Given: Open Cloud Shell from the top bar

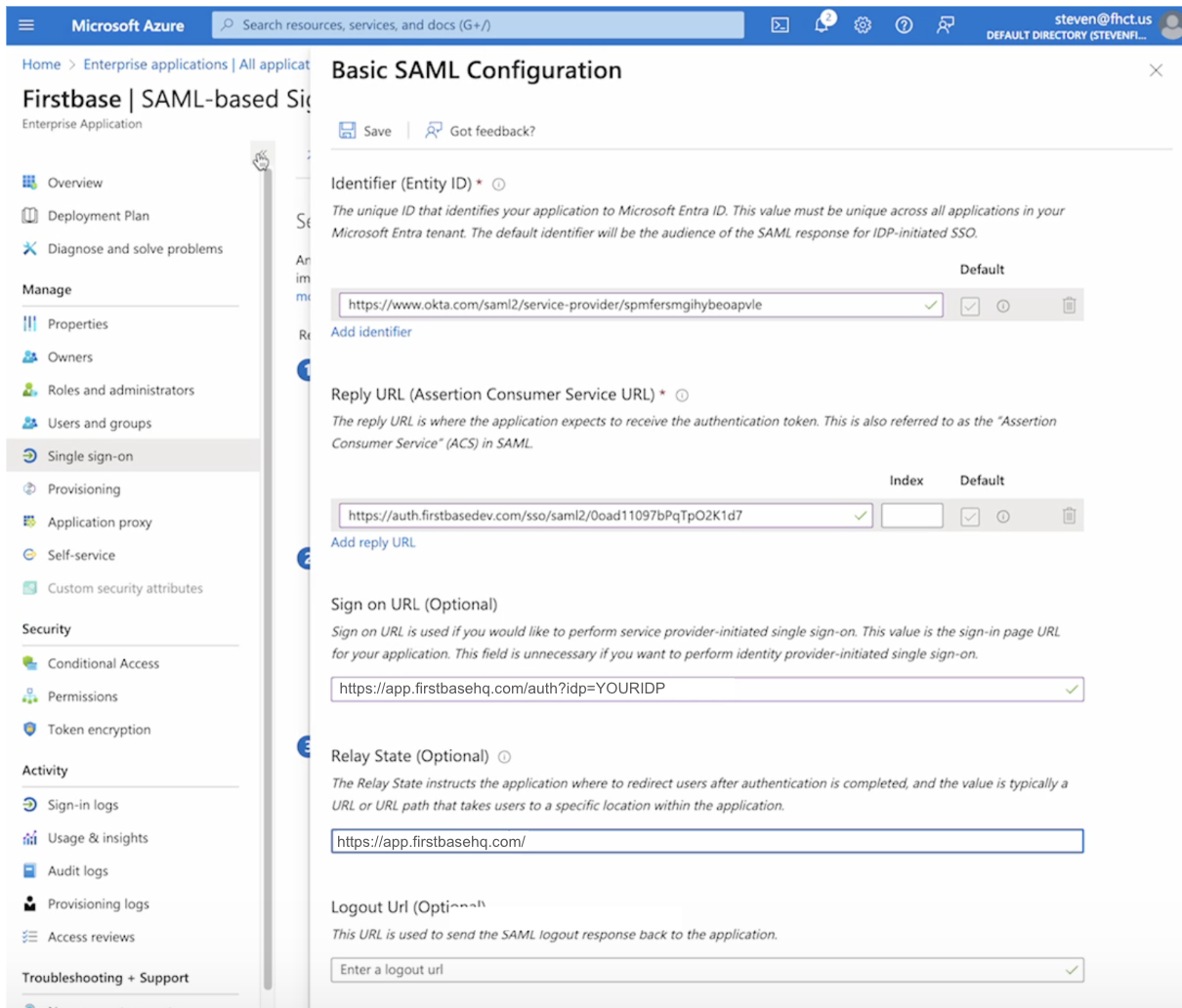Looking at the screenshot, I should 780,25.
